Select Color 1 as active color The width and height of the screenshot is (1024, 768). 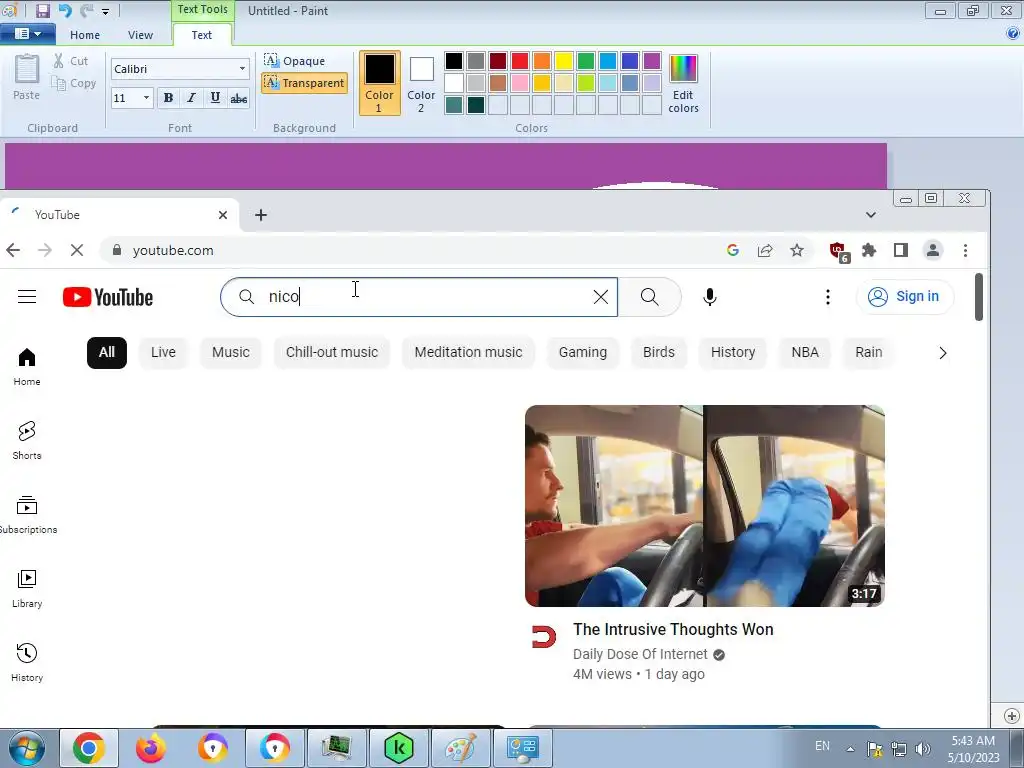pos(379,83)
